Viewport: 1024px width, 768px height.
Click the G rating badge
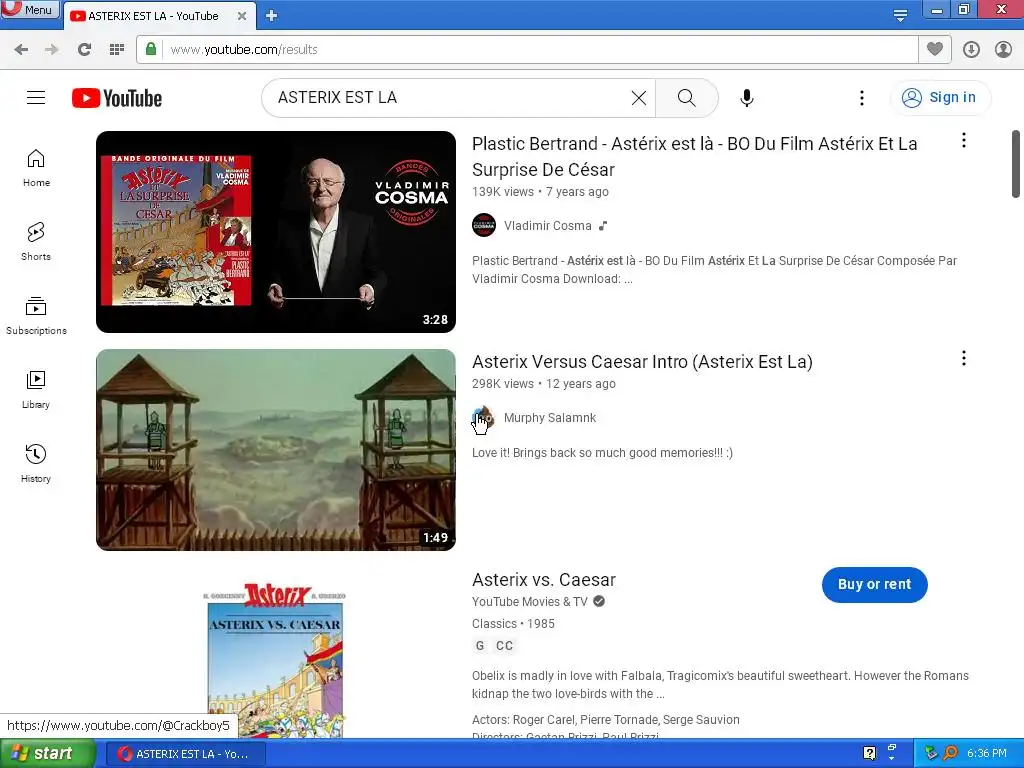point(480,646)
